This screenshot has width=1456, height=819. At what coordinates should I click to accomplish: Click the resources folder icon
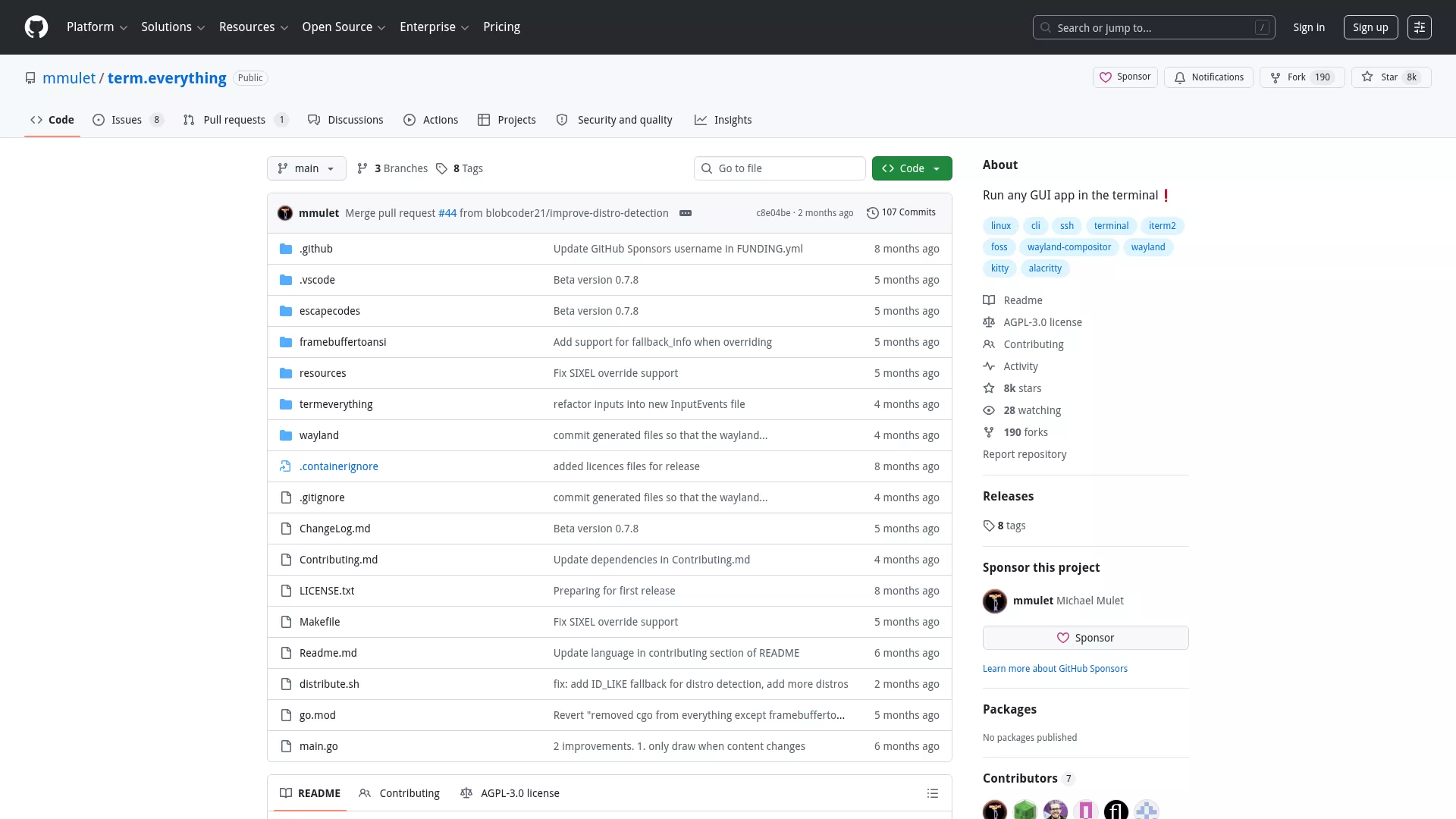pyautogui.click(x=286, y=373)
